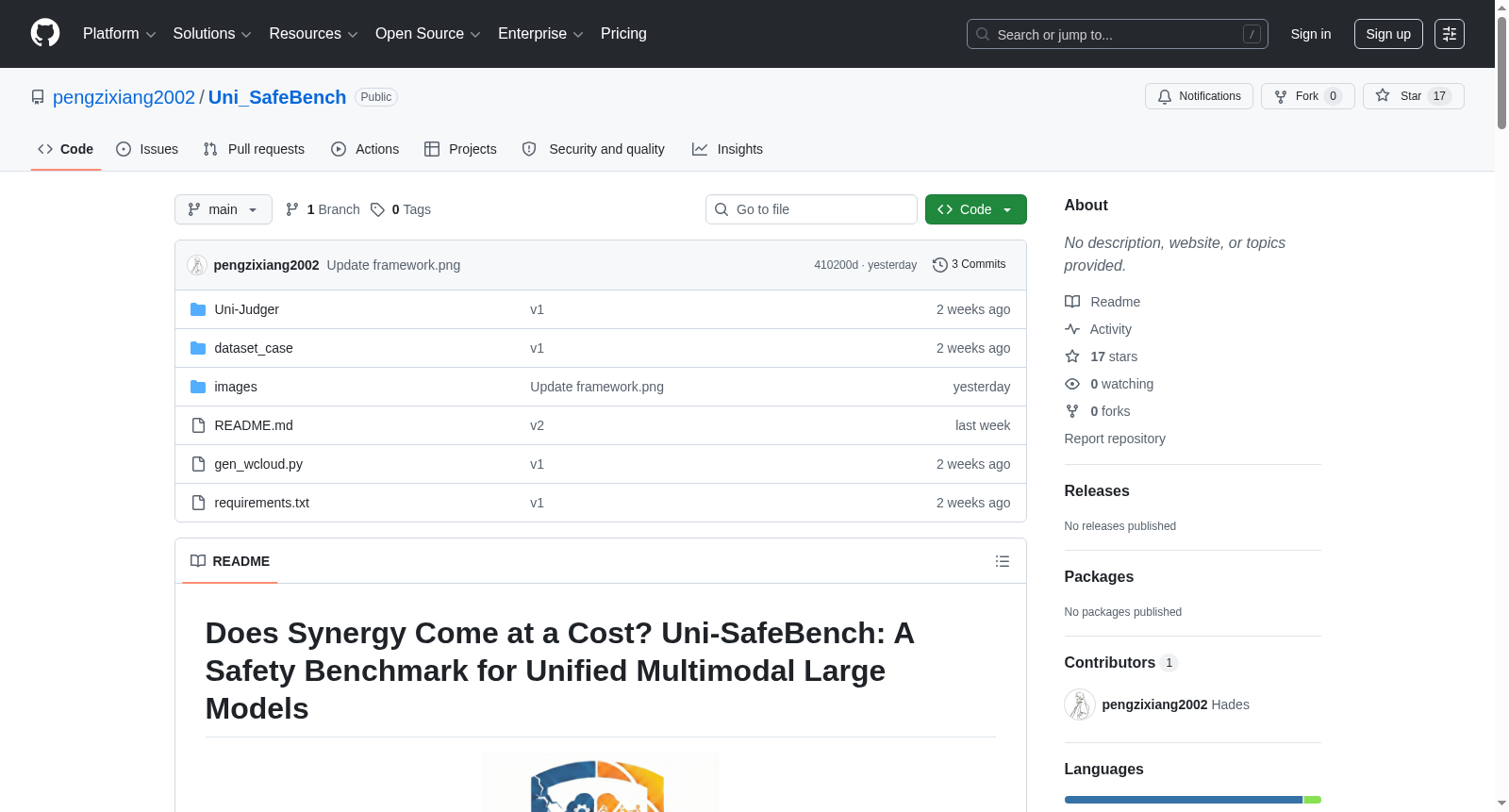
Task: Click the GitHub logo icon
Action: [x=45, y=33]
